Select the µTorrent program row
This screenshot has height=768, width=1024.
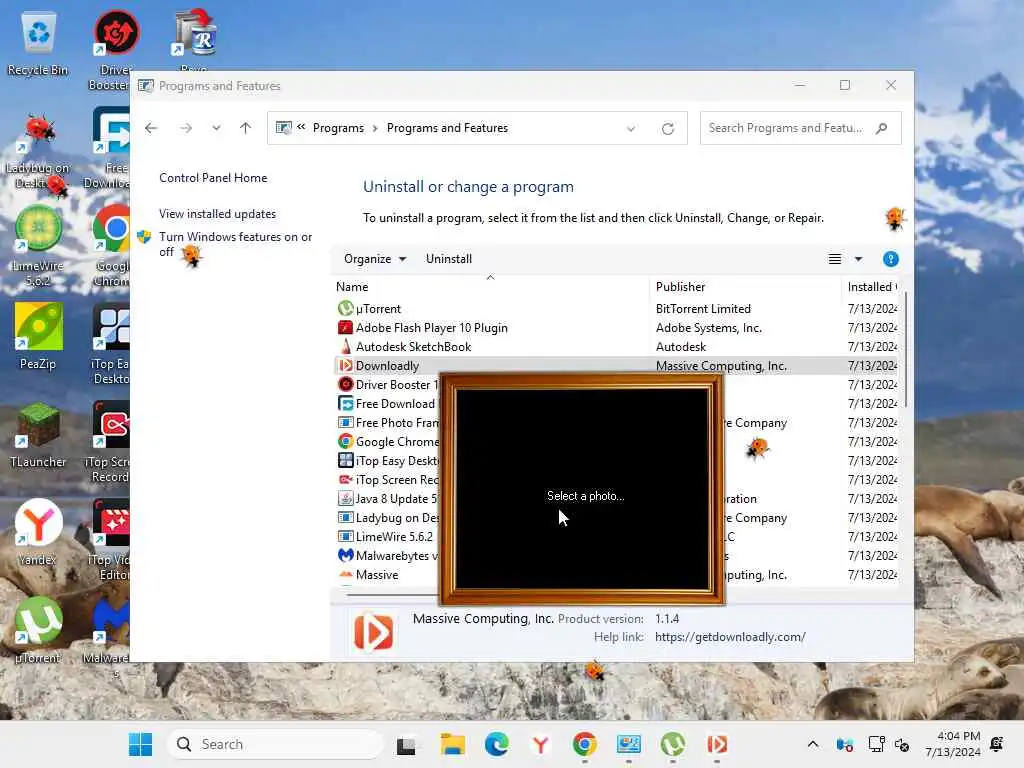coord(616,309)
